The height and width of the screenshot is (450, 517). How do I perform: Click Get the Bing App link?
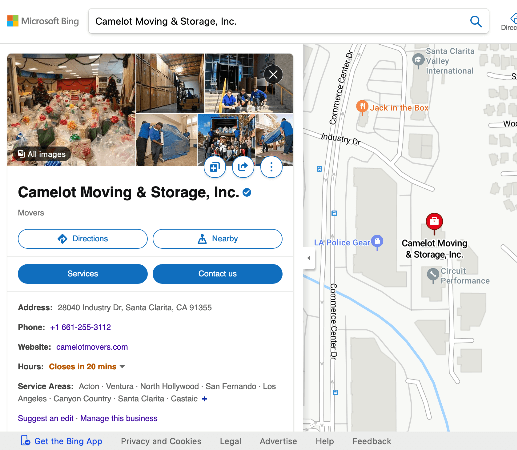click(x=61, y=441)
